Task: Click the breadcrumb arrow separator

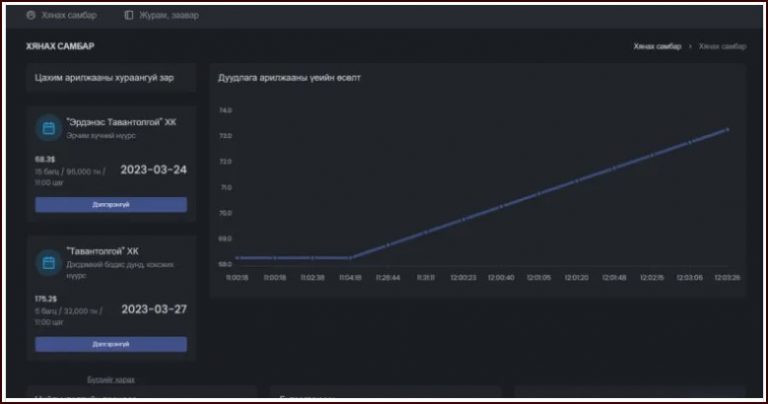Action: (x=690, y=47)
